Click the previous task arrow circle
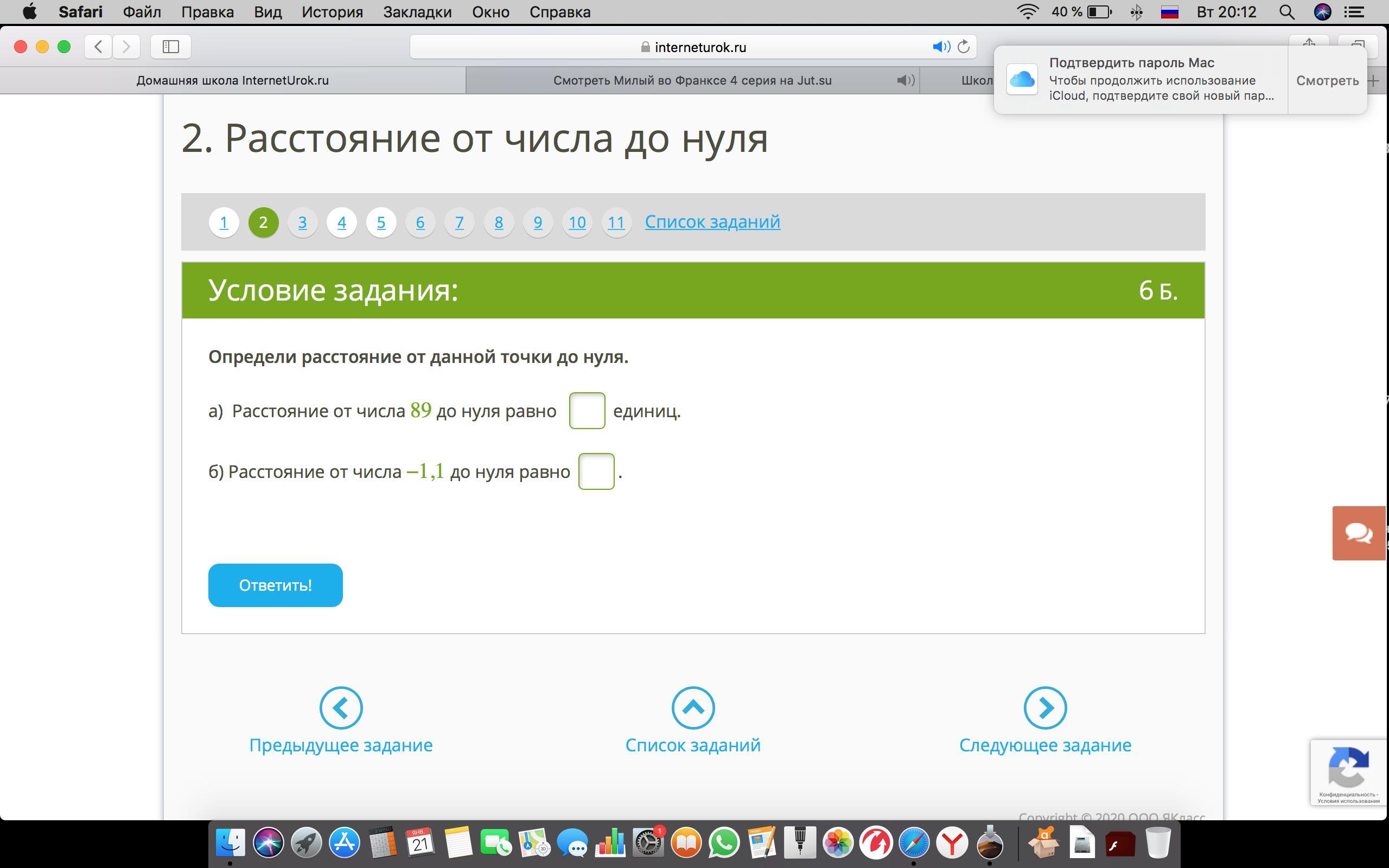 (341, 707)
